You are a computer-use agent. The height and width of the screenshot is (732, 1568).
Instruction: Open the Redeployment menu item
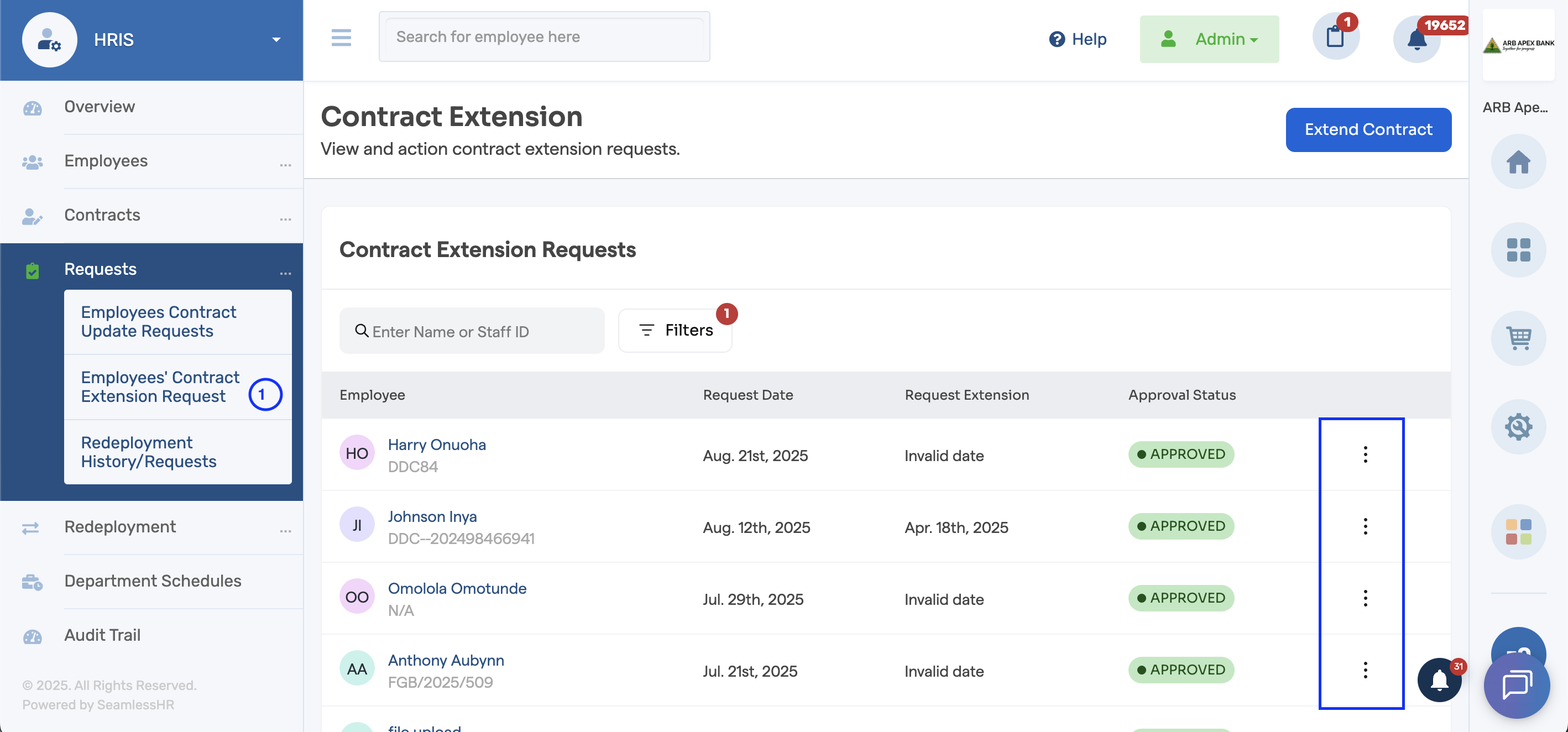coord(120,526)
